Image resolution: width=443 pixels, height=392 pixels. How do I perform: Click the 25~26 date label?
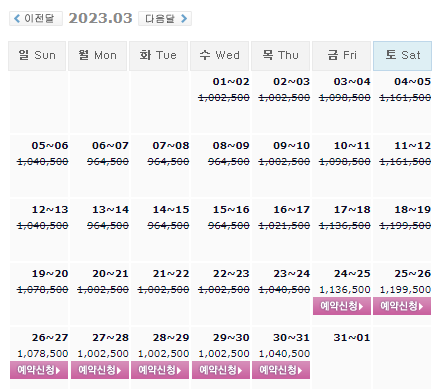tap(412, 274)
